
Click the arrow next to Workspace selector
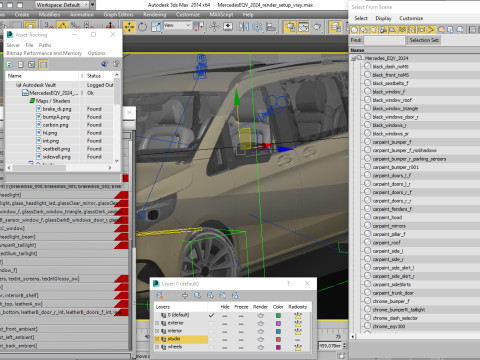93,5
